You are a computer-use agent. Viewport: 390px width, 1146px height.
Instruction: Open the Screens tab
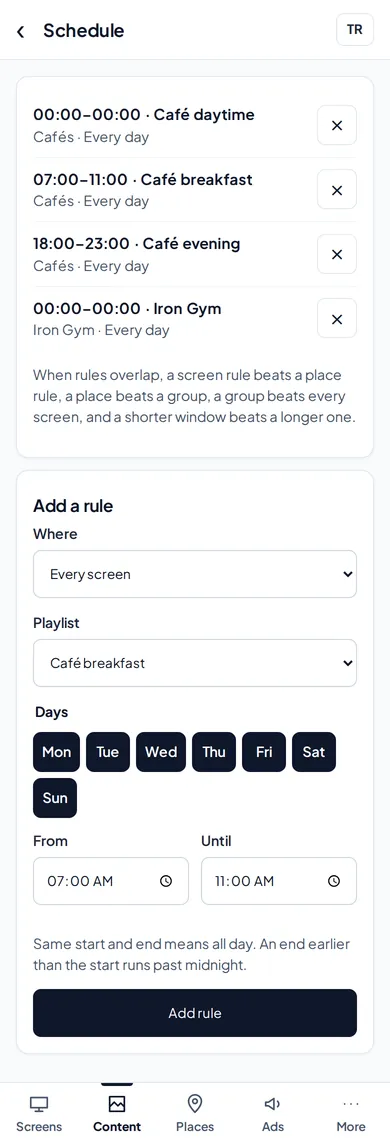[39, 1114]
